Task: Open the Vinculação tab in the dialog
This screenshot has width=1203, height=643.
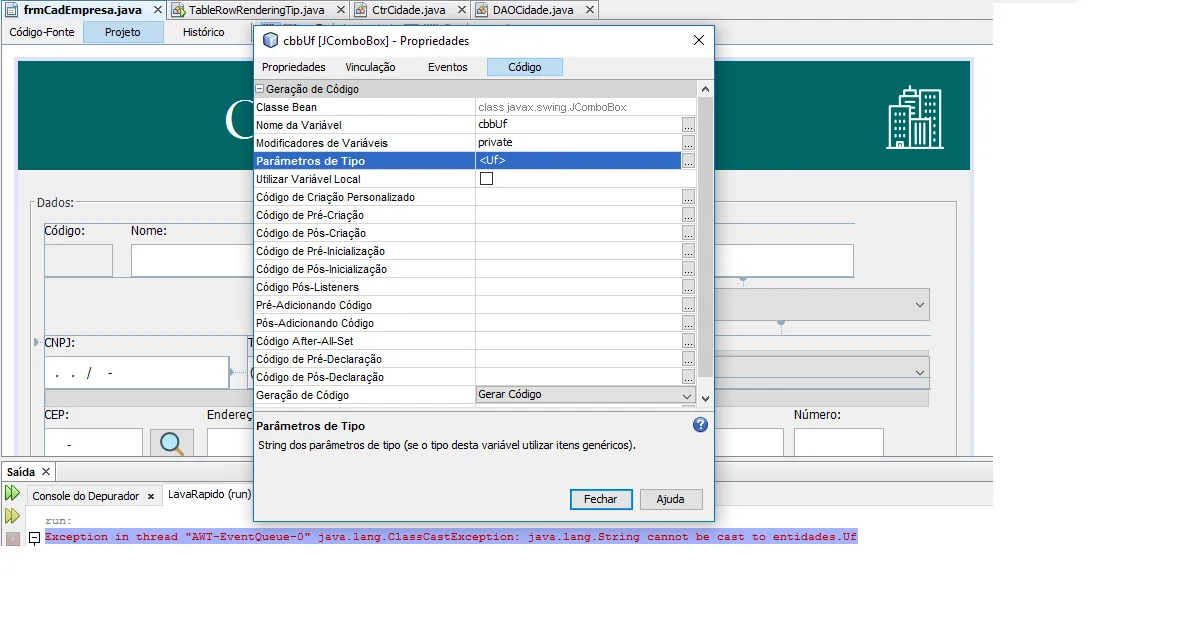Action: (370, 67)
